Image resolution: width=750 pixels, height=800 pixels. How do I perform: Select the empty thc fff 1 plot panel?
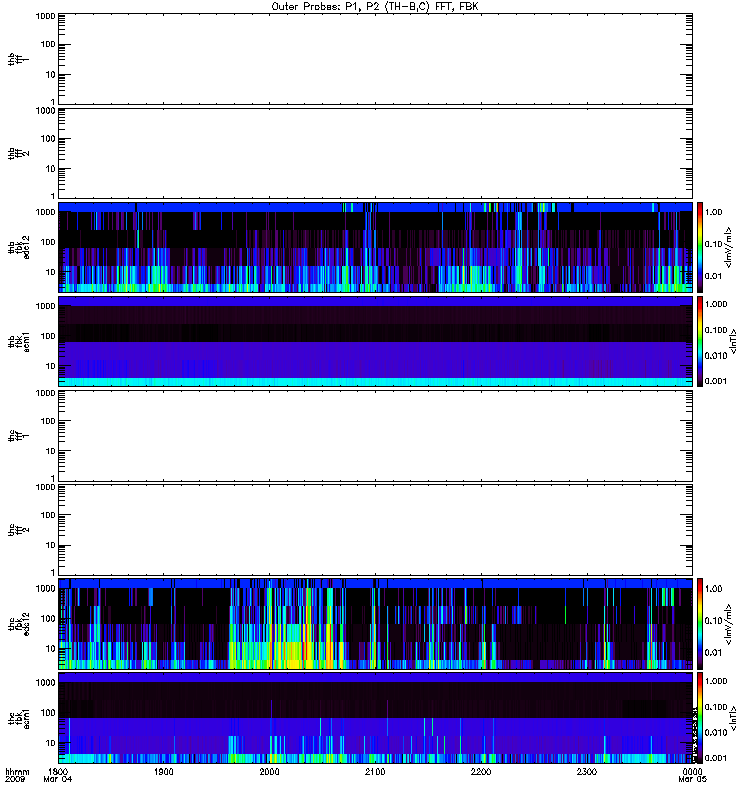(x=375, y=436)
